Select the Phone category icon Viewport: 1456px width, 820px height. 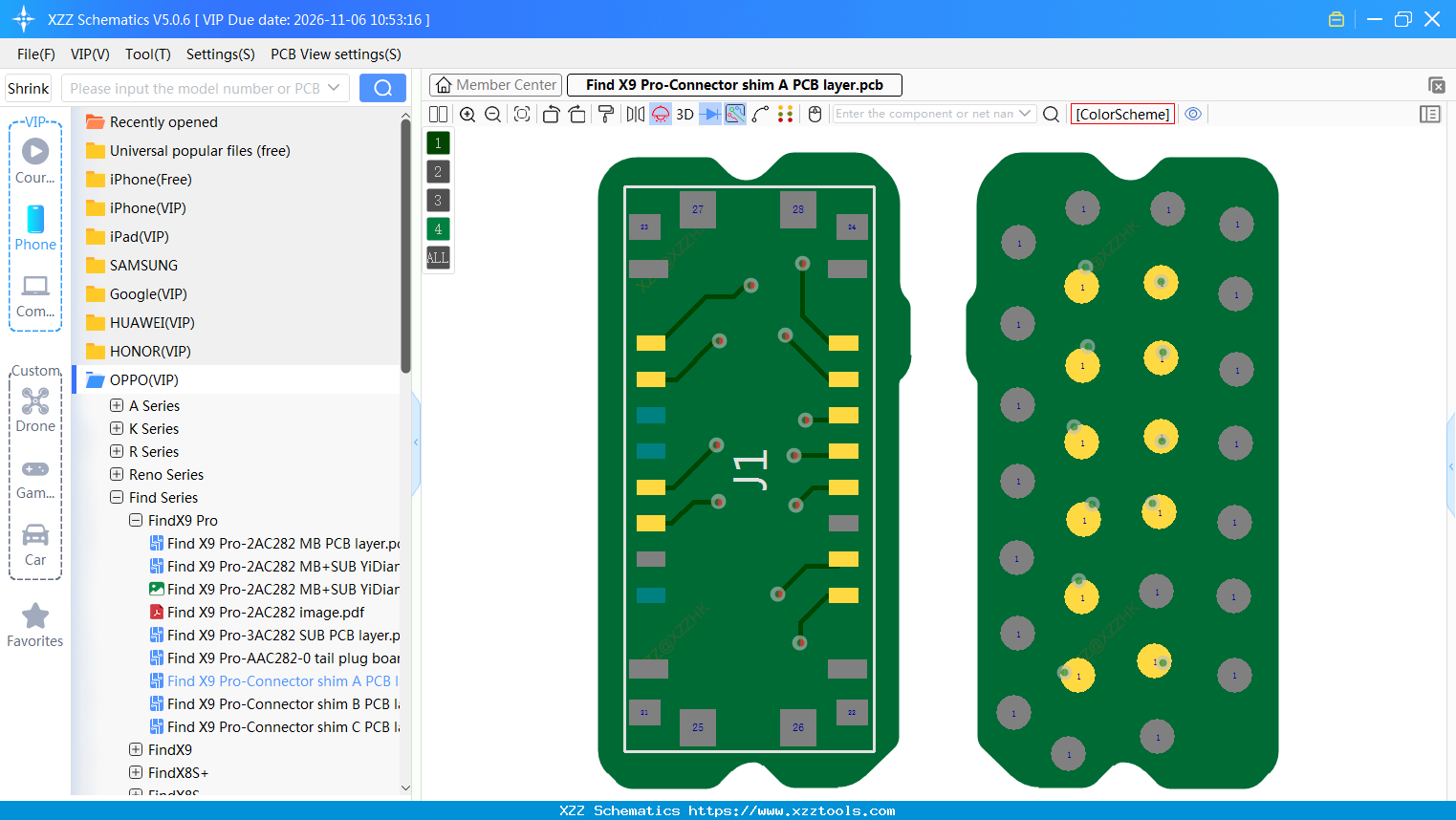[35, 219]
